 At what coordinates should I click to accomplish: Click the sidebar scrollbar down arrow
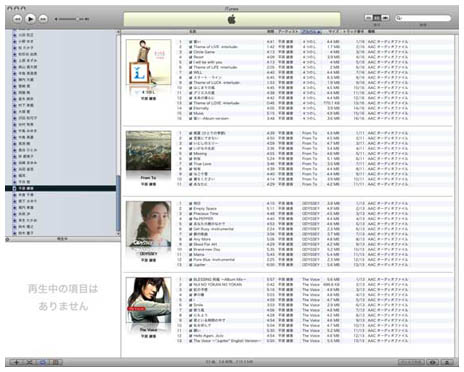pos(118,234)
